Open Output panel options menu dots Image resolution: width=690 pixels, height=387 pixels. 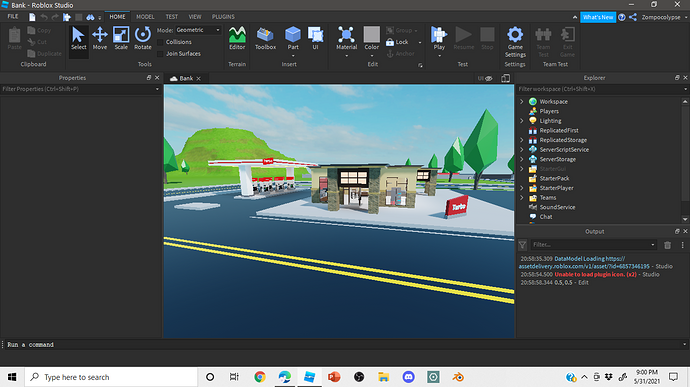coord(683,245)
